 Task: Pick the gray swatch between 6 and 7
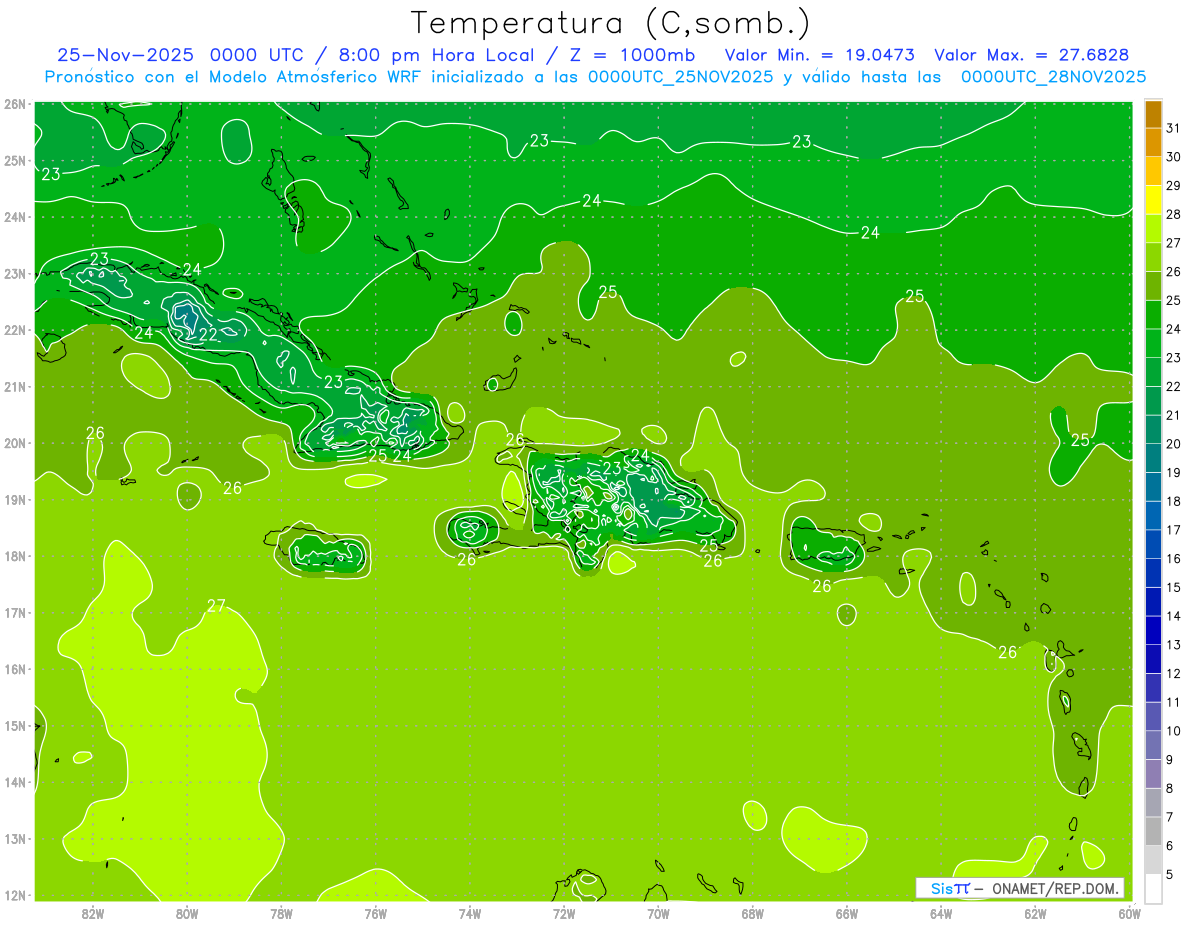pos(1153,831)
